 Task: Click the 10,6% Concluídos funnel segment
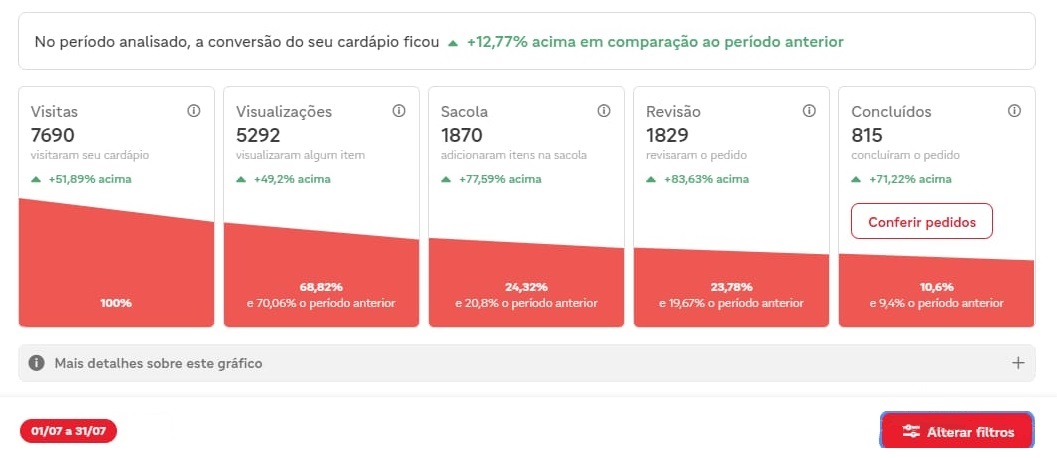point(936,295)
